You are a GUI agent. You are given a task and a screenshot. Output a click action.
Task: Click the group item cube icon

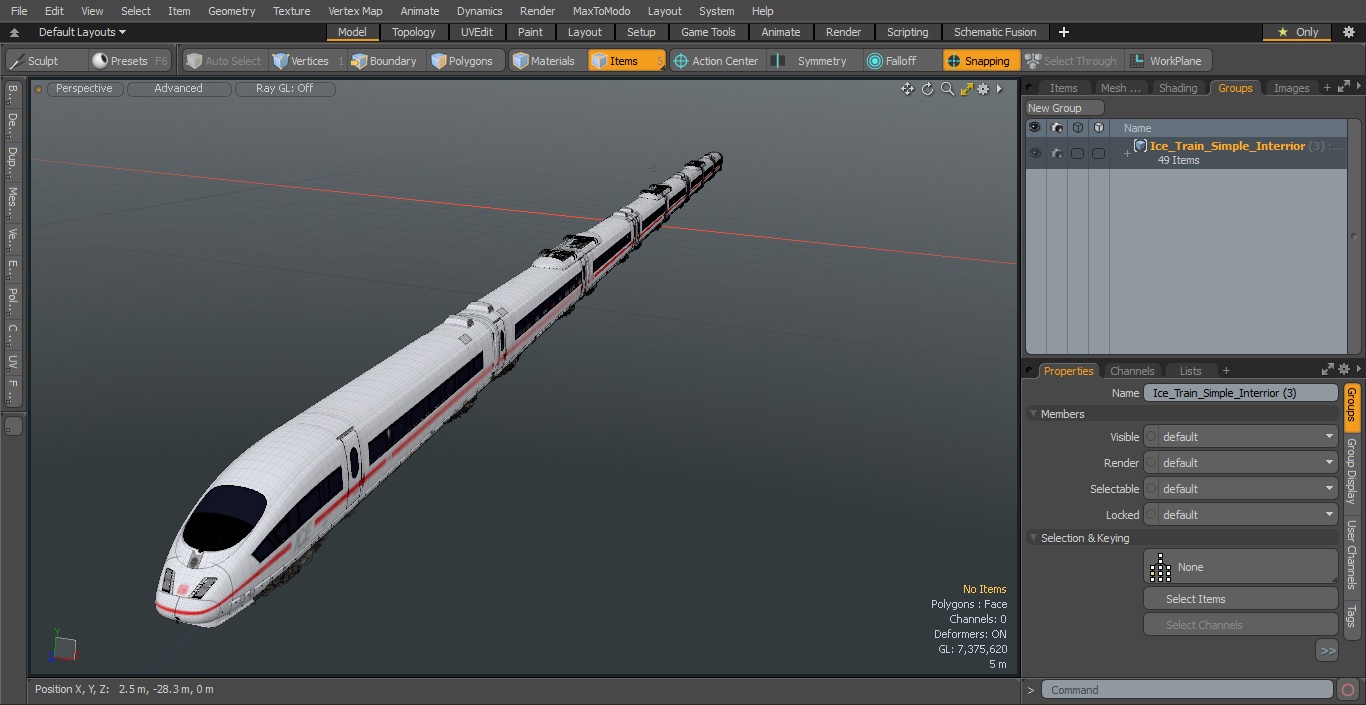point(1140,146)
